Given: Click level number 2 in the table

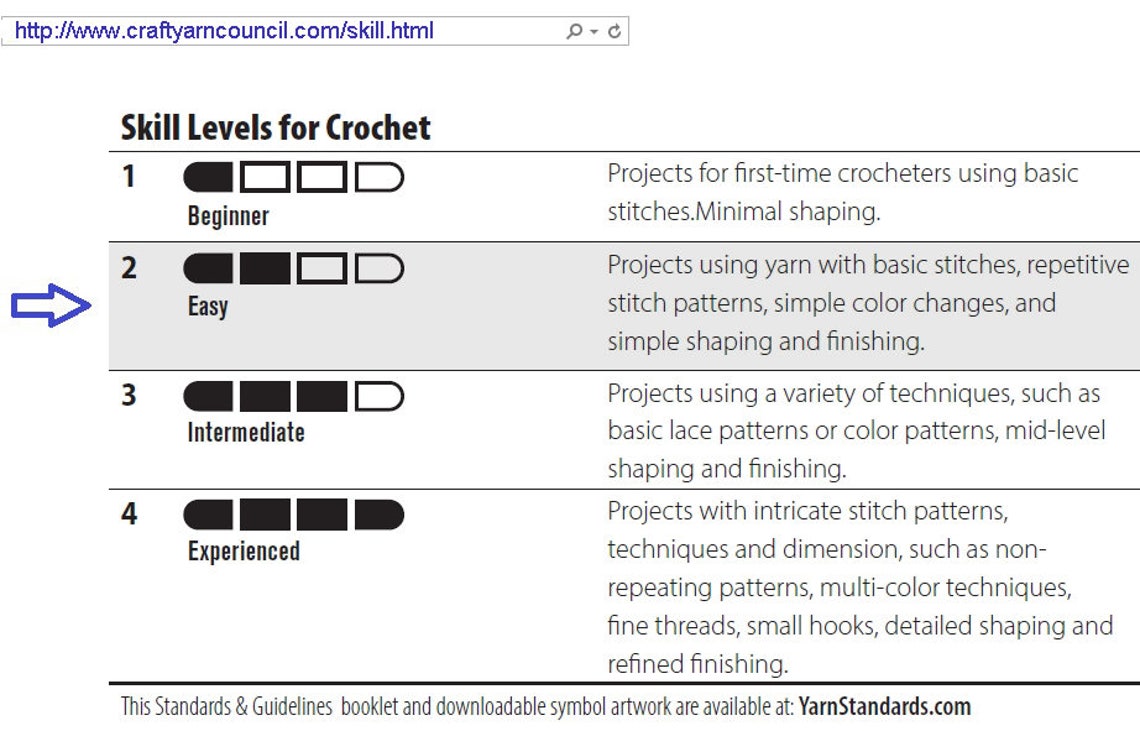Looking at the screenshot, I should [x=129, y=268].
